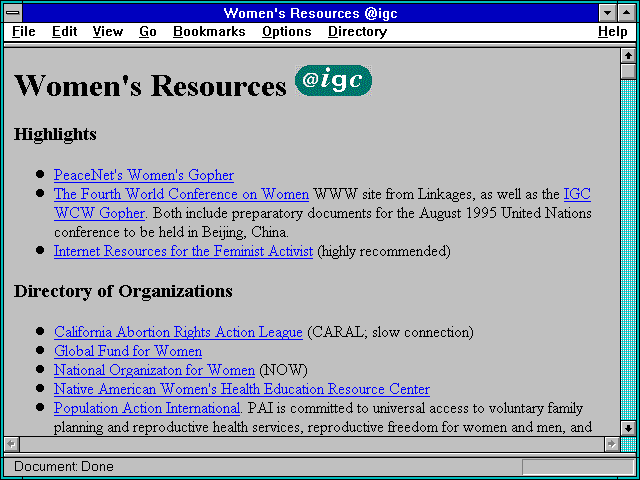Click the progress bar in status bar
640x480 pixels.
tap(578, 467)
